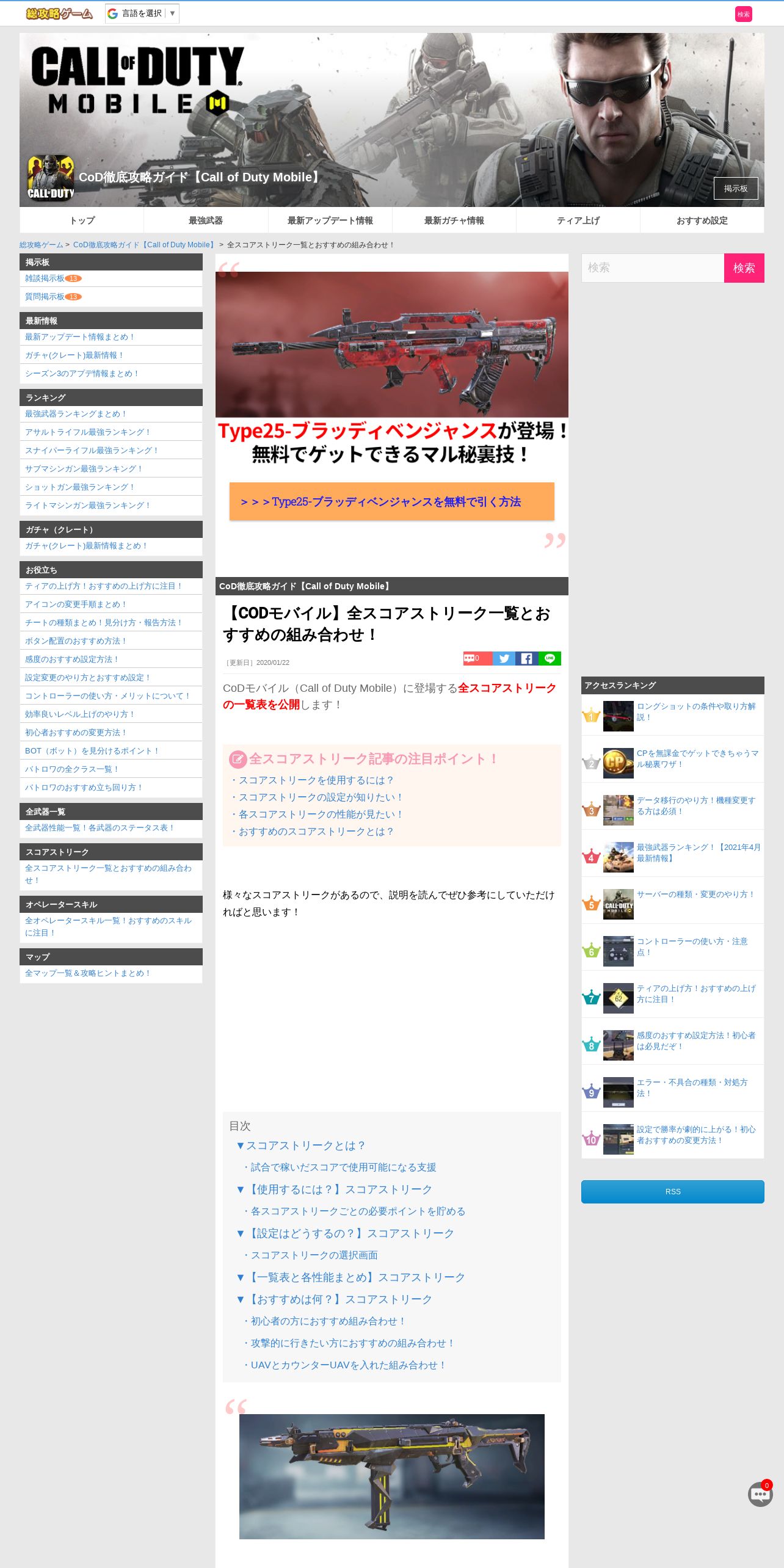Expand ▼【使用するには？】スコアストリーク entry
This screenshot has height=1568, width=784.
[334, 1189]
